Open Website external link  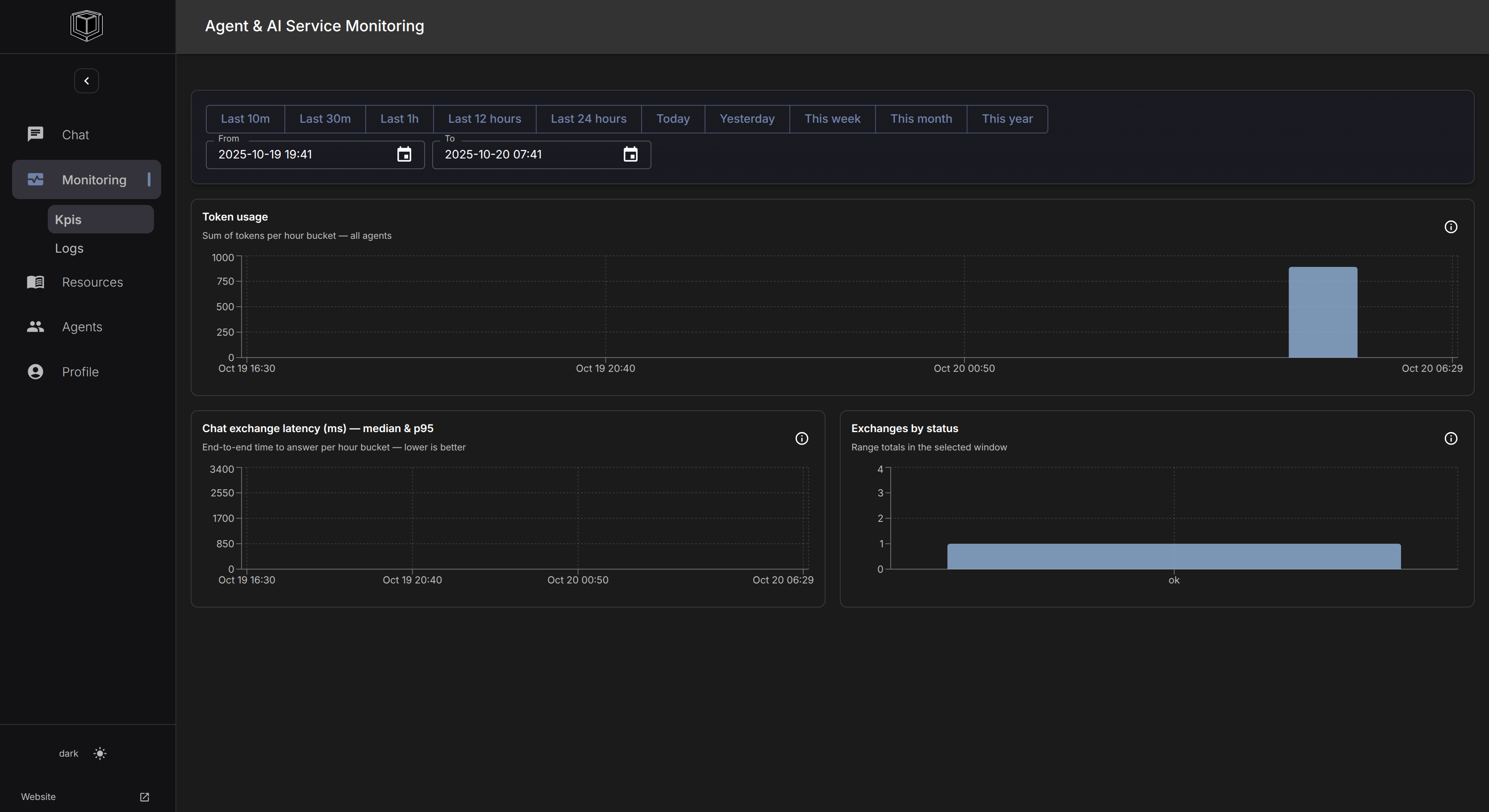tap(145, 797)
